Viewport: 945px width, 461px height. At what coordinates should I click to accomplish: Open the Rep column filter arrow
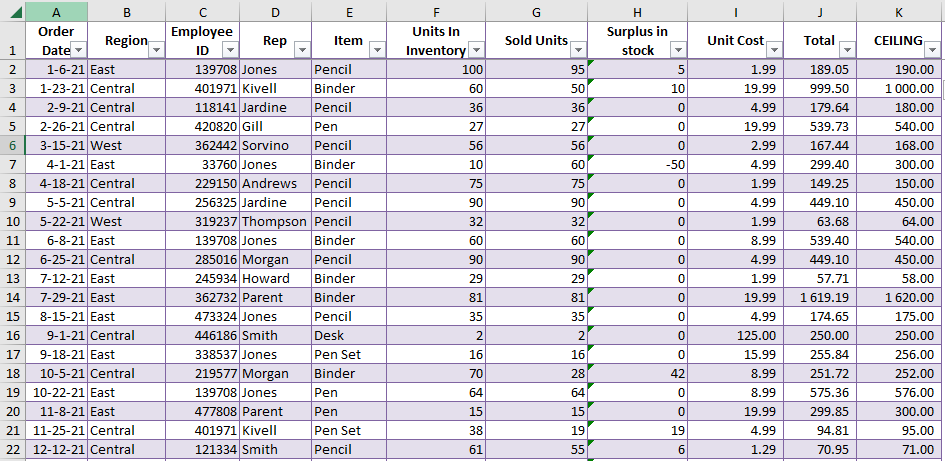(x=303, y=50)
